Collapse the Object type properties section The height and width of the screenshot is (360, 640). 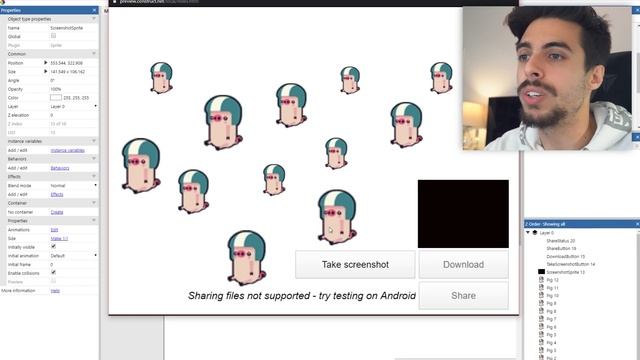coord(94,19)
